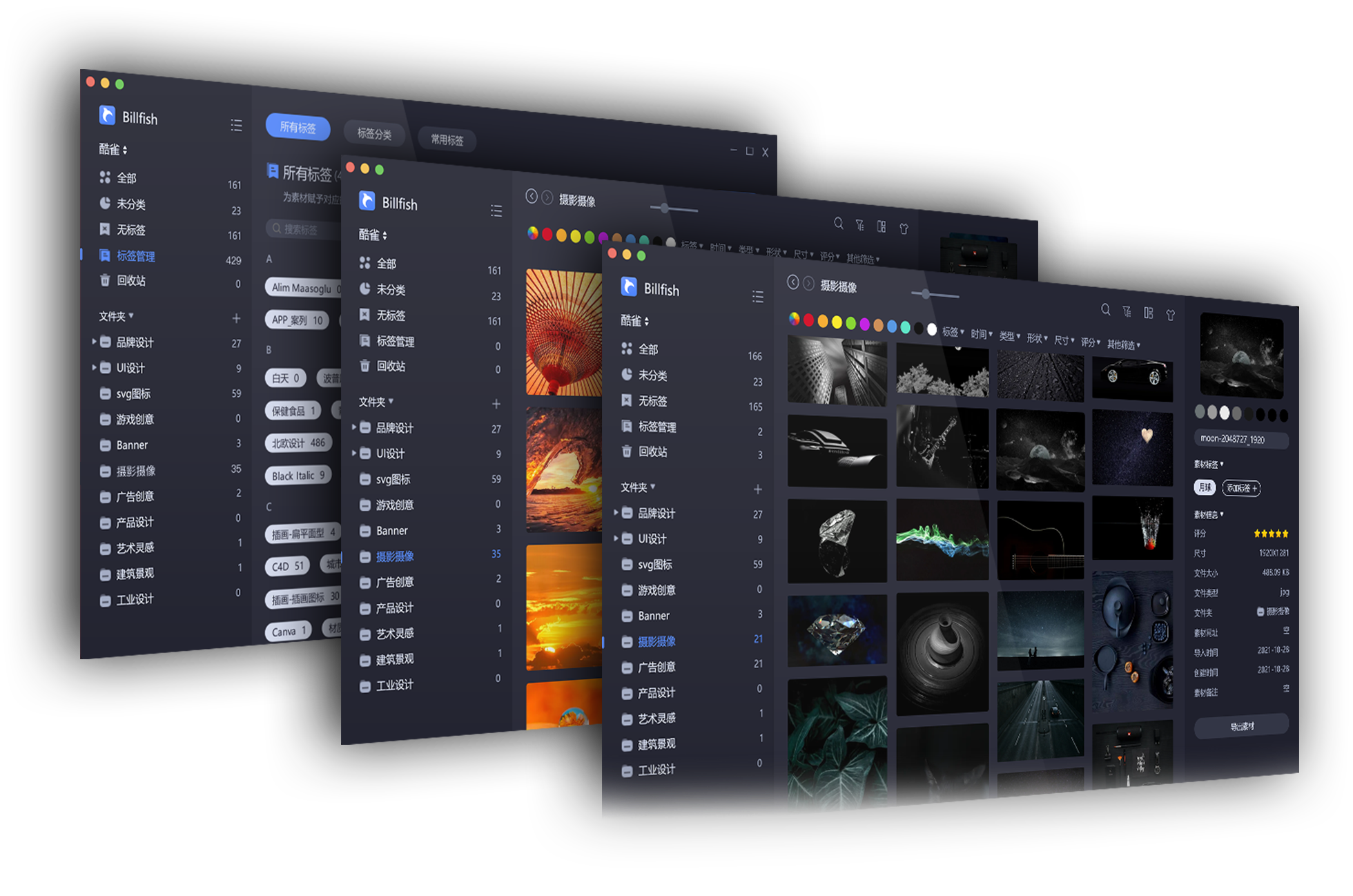Click the 添加标签 + button
The image size is (1353, 896).
pos(1241,488)
